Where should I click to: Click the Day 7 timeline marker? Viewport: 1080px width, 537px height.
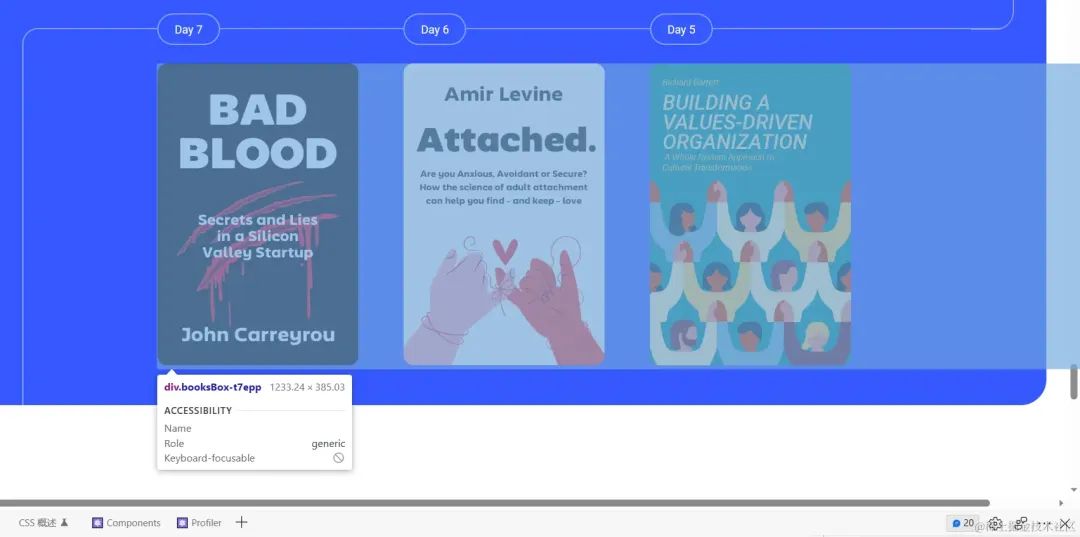pos(189,30)
